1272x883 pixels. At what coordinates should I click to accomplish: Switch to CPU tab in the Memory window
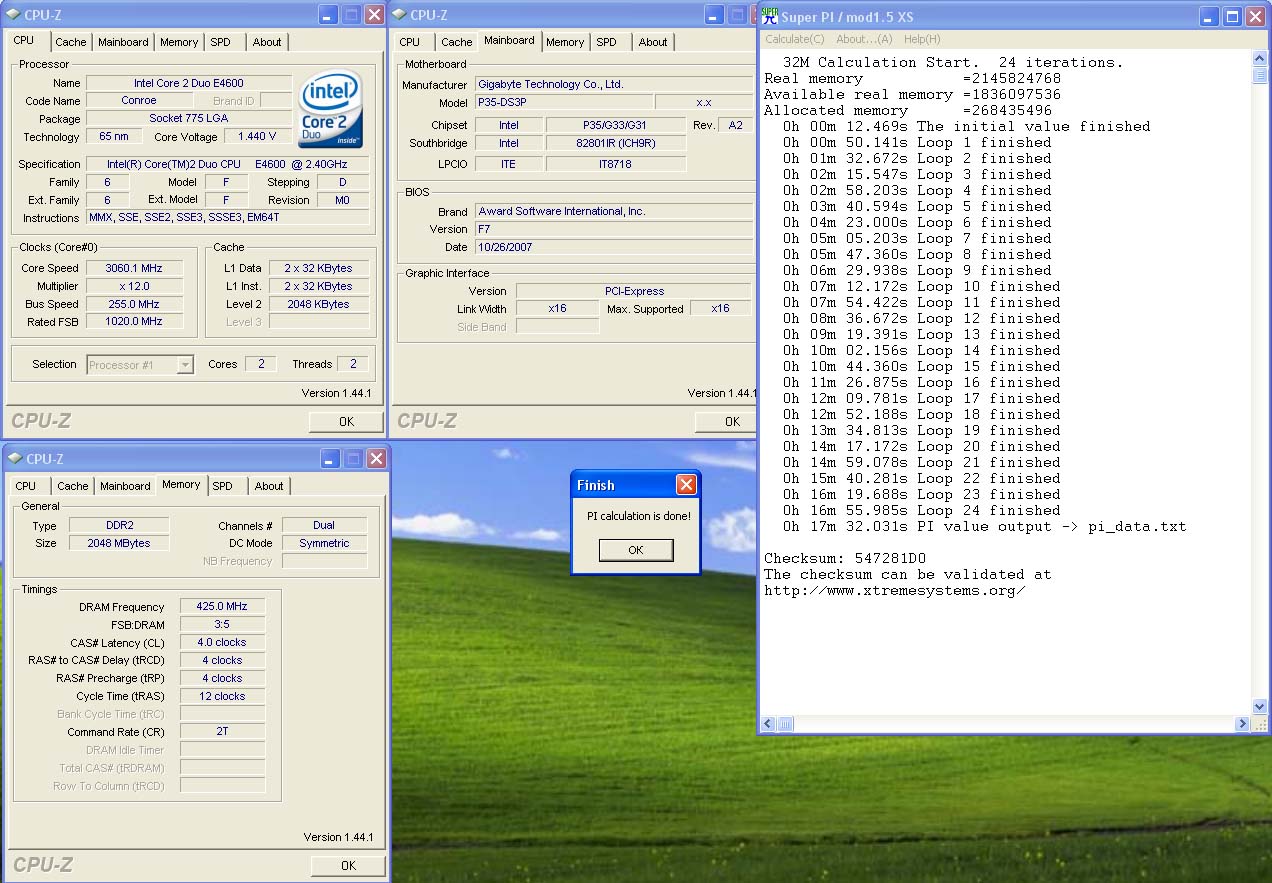(x=26, y=486)
